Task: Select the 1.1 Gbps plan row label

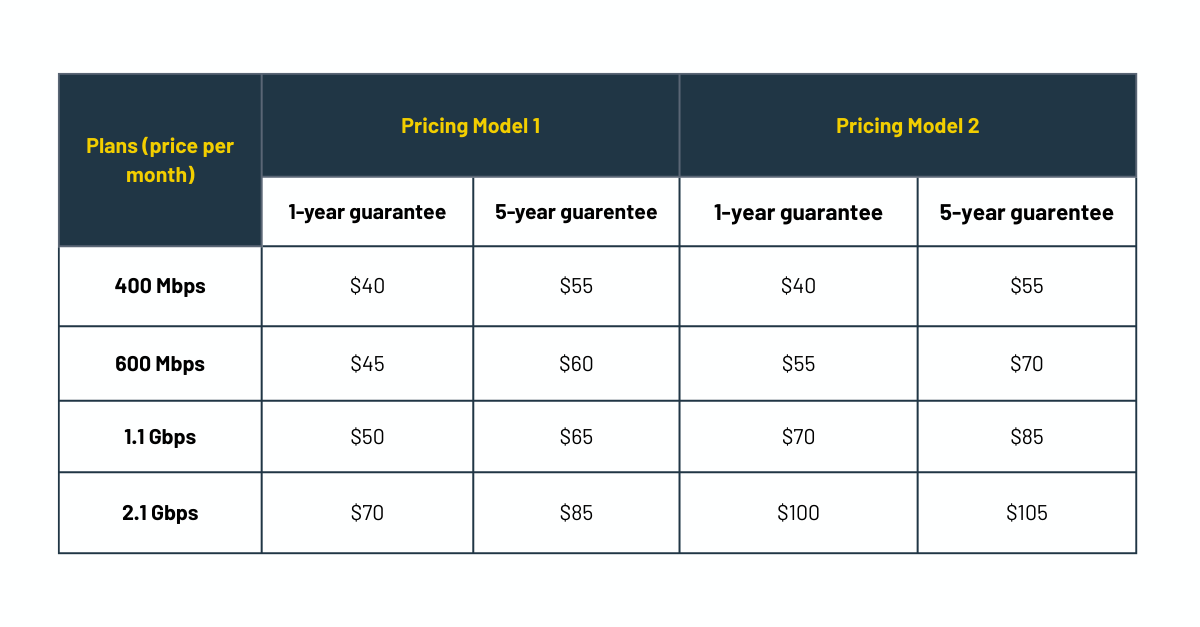Action: 160,437
